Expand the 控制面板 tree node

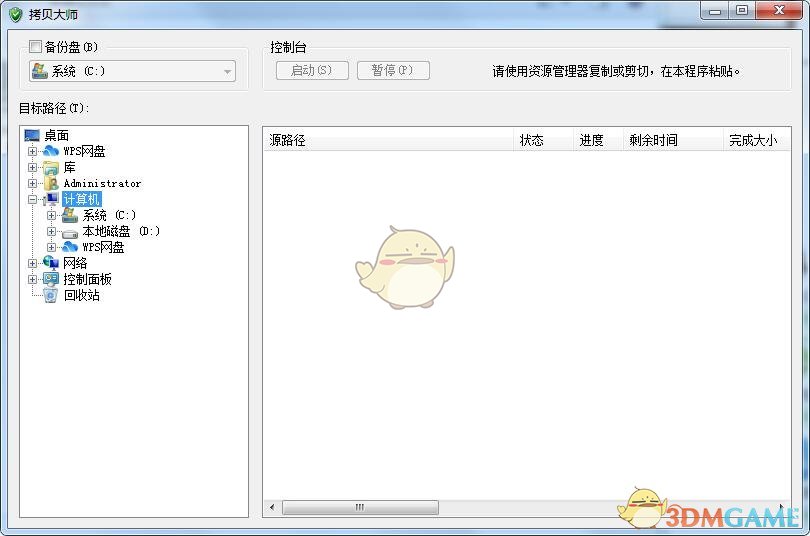(33, 279)
